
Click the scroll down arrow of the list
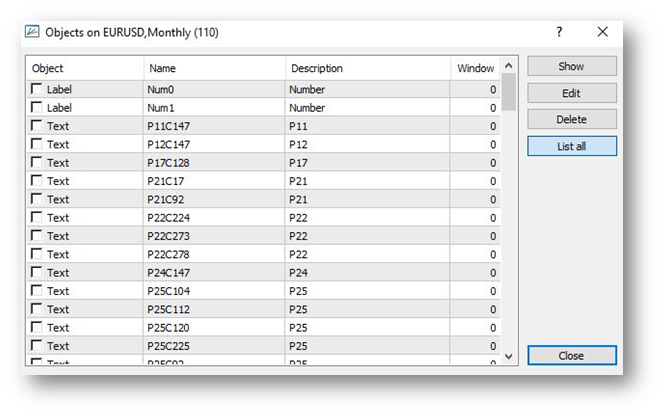point(509,356)
